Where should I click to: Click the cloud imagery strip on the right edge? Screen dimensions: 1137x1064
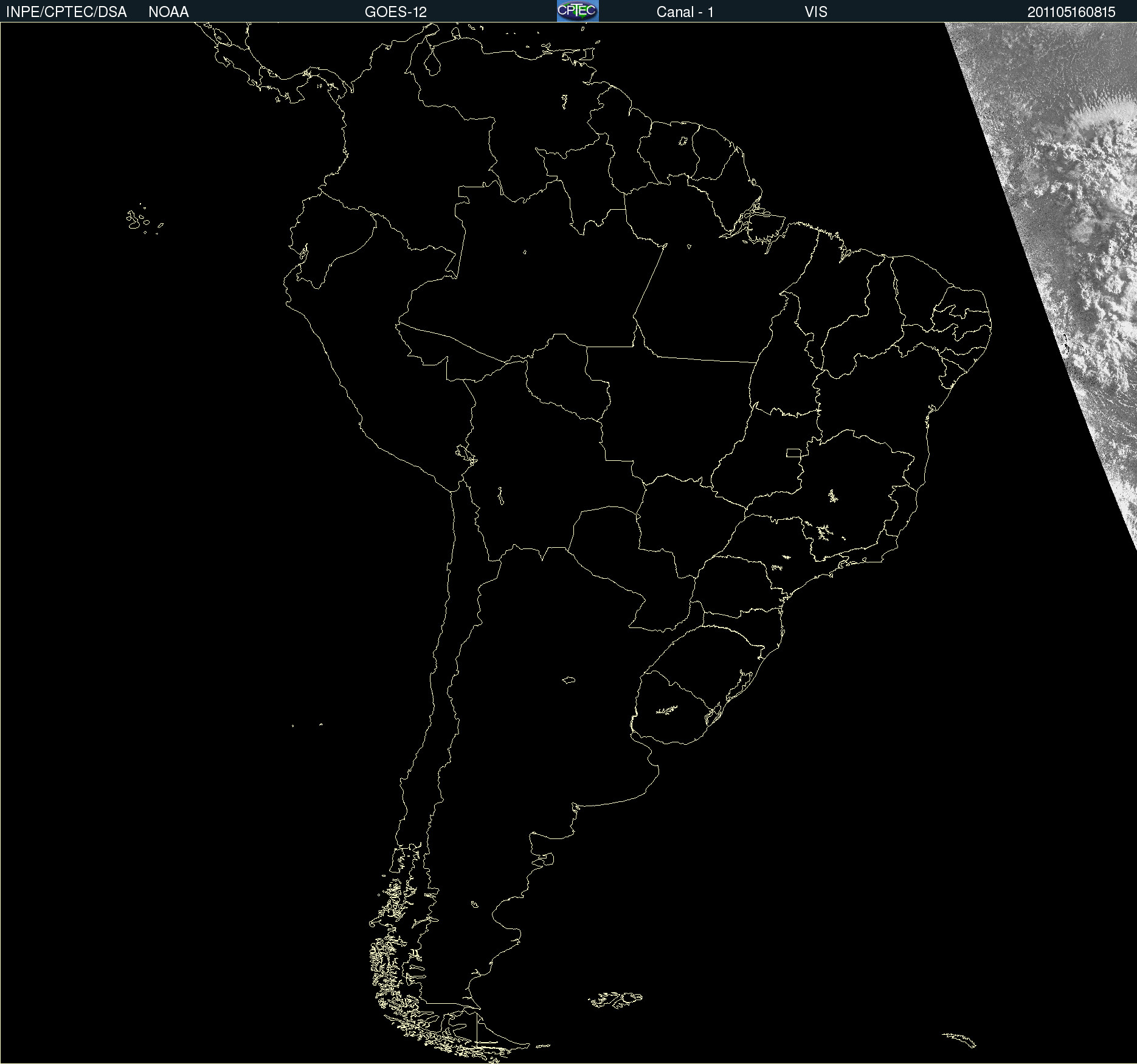click(1070, 243)
